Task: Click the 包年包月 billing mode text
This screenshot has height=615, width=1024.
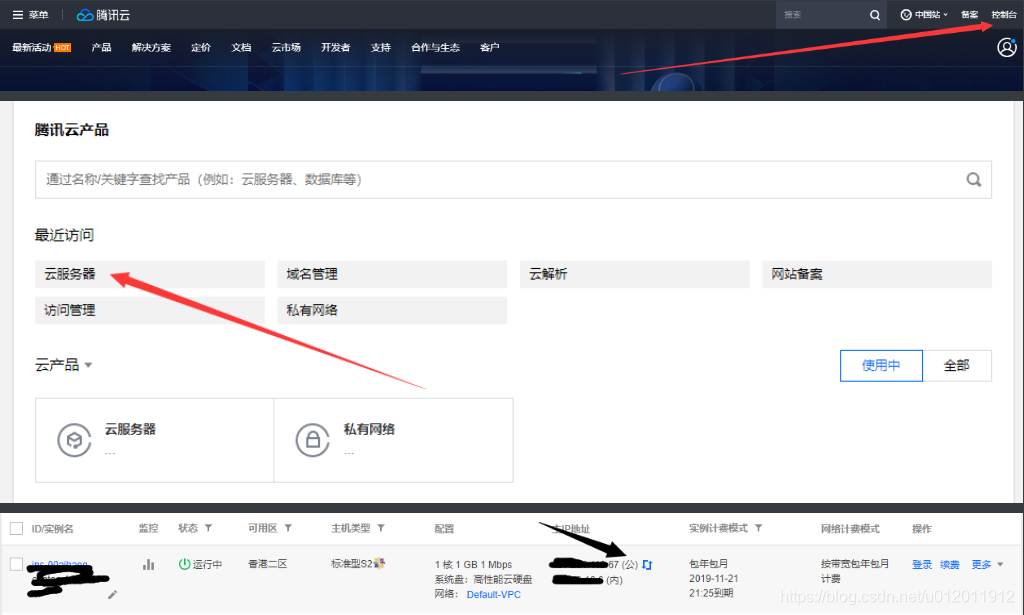Action: [x=709, y=563]
